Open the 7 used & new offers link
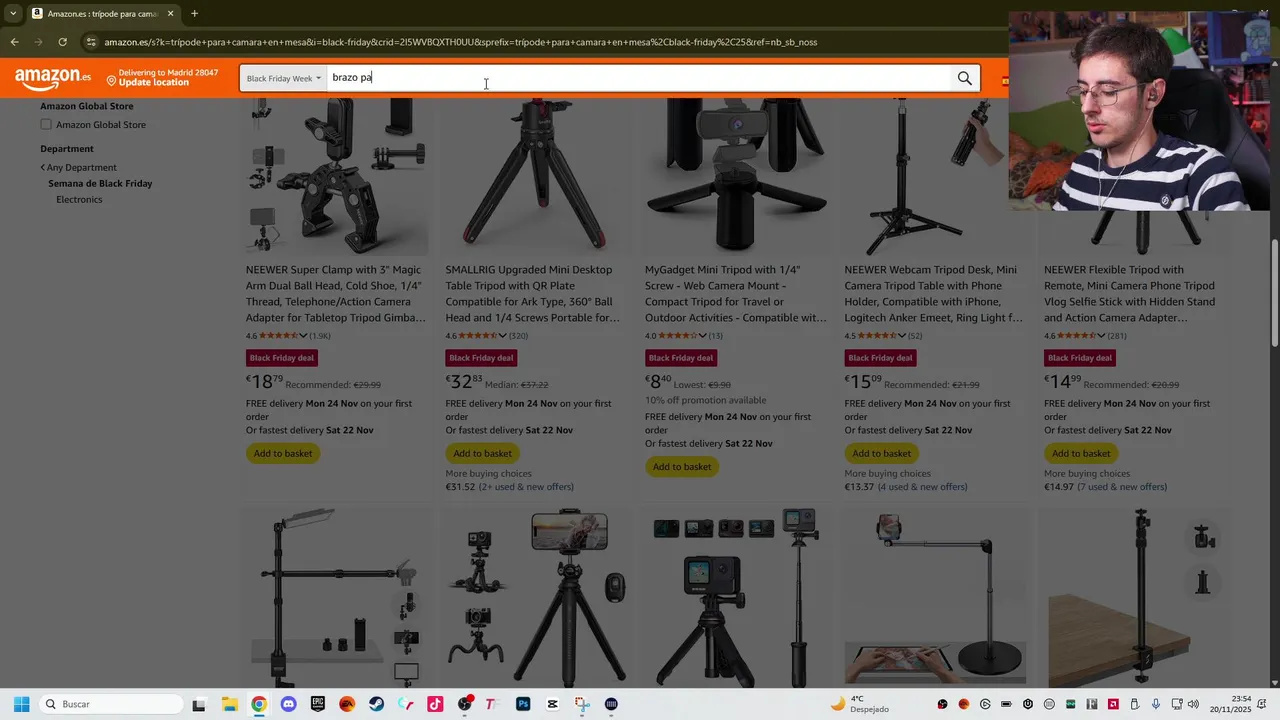This screenshot has width=1280, height=720. [1122, 487]
